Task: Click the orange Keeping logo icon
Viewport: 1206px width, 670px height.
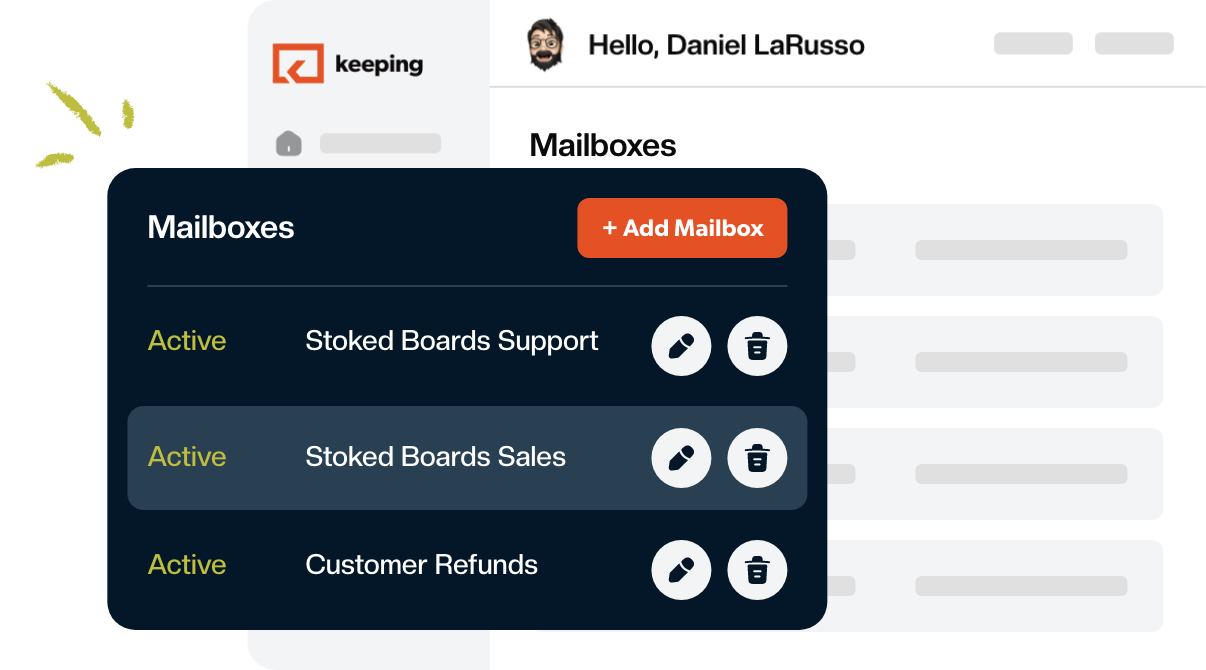Action: click(298, 63)
